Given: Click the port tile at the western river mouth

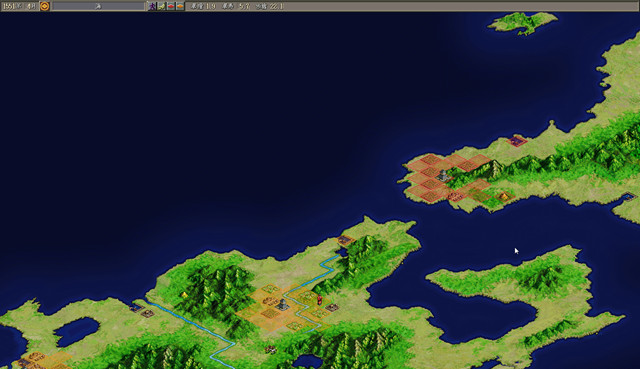Looking at the screenshot, I should (137, 308).
